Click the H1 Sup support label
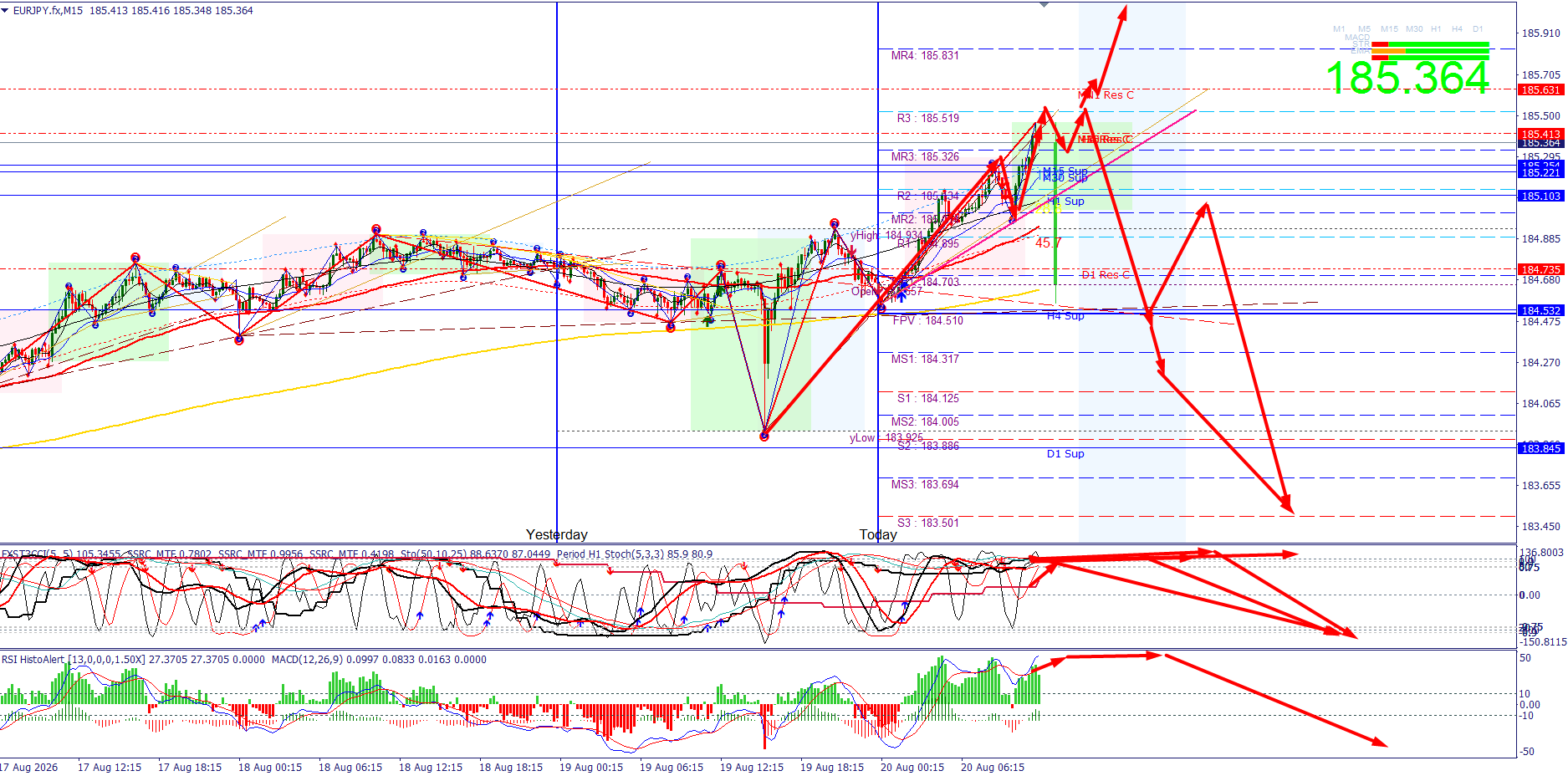Image resolution: width=1568 pixels, height=776 pixels. tap(1067, 202)
